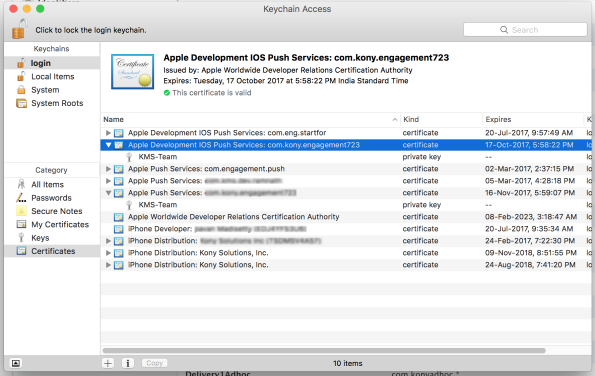Click the Search field

(525, 30)
